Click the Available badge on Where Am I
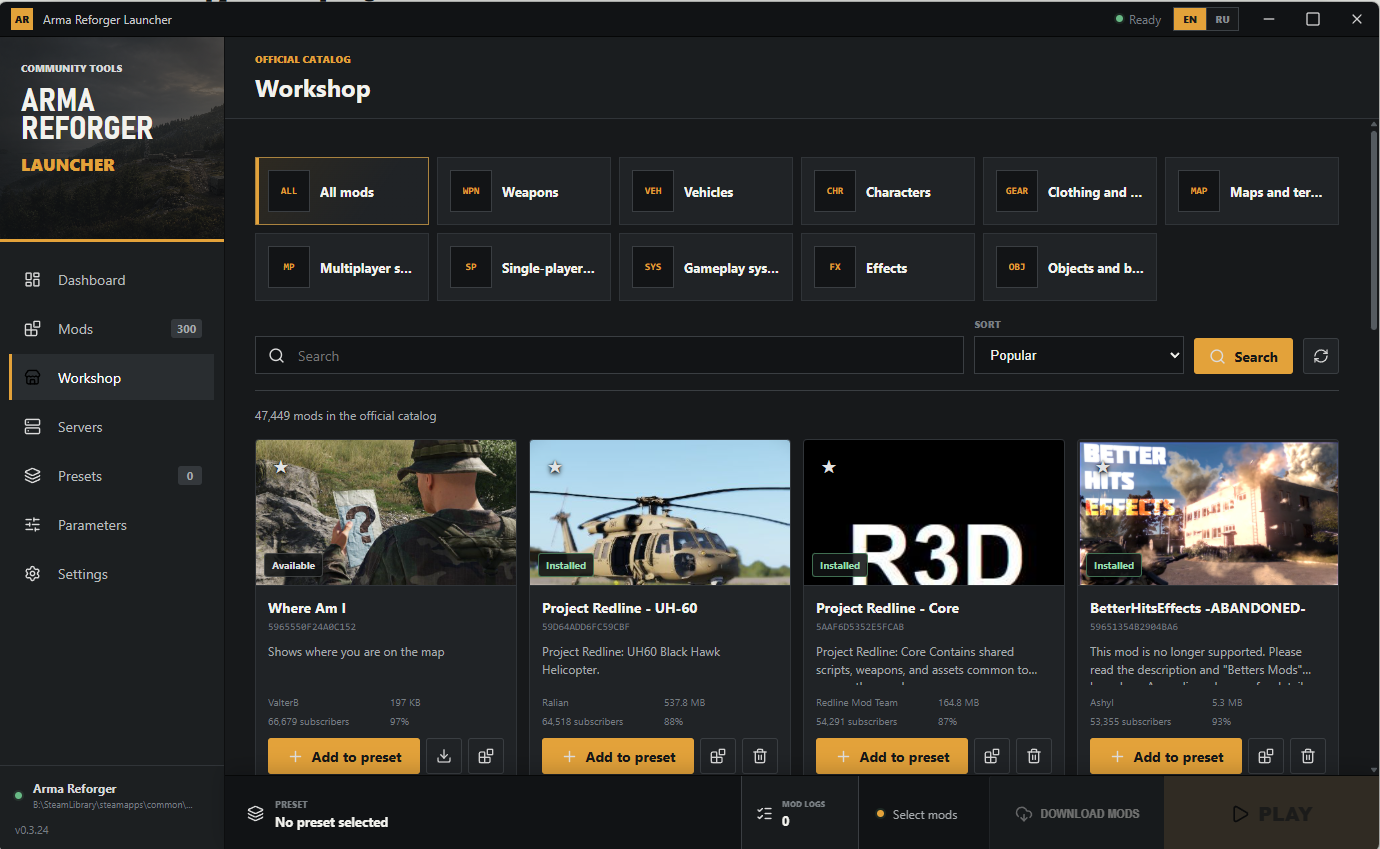 click(x=293, y=565)
